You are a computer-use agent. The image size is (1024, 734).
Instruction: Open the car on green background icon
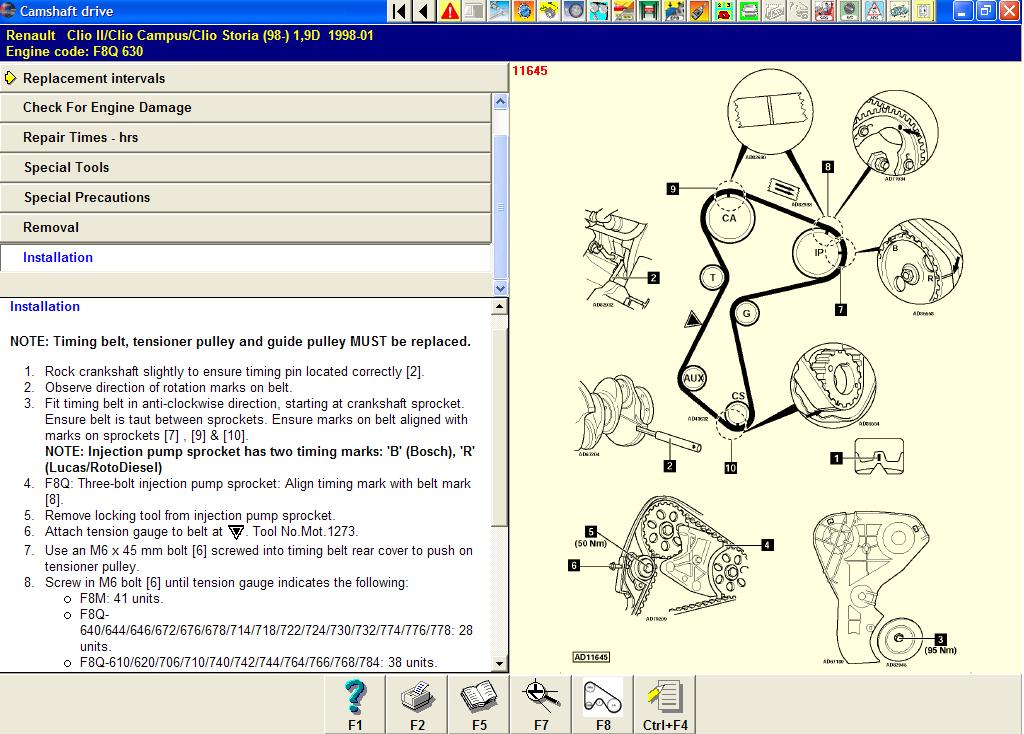click(x=748, y=11)
